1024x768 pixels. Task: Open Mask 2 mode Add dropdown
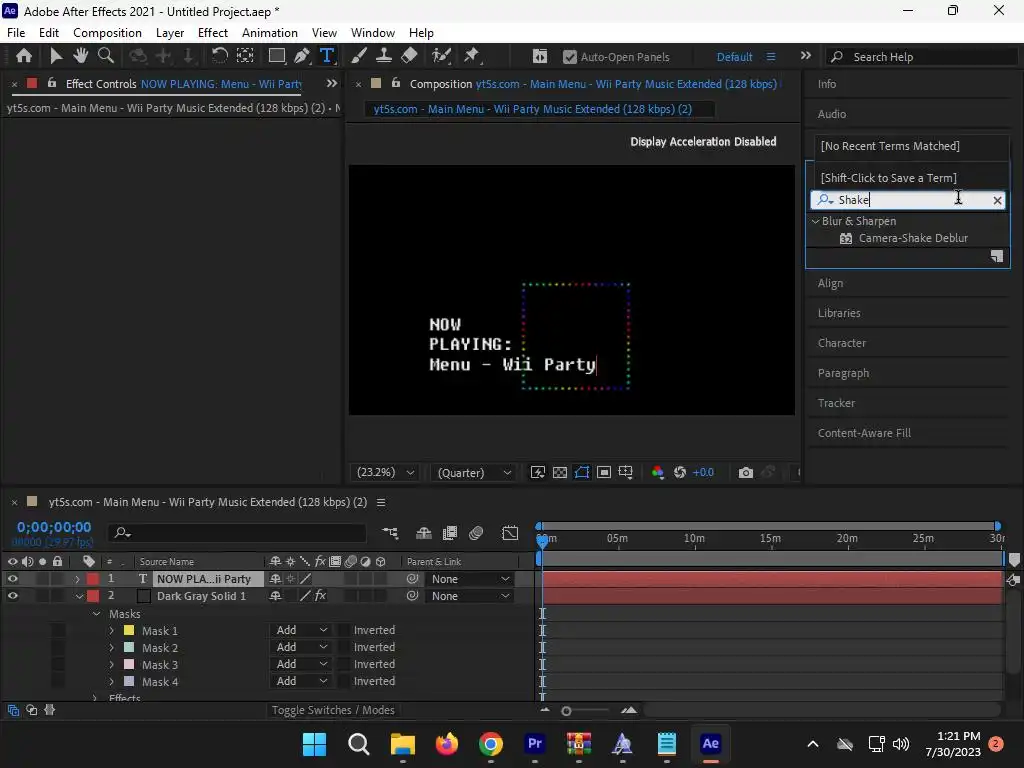coord(301,647)
